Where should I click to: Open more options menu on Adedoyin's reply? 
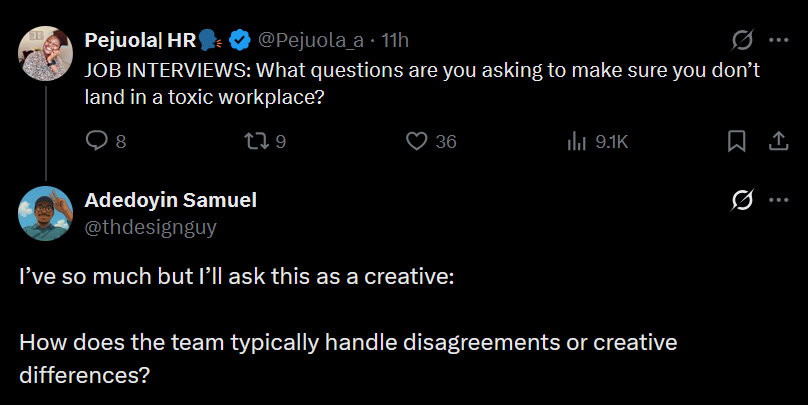click(x=778, y=200)
